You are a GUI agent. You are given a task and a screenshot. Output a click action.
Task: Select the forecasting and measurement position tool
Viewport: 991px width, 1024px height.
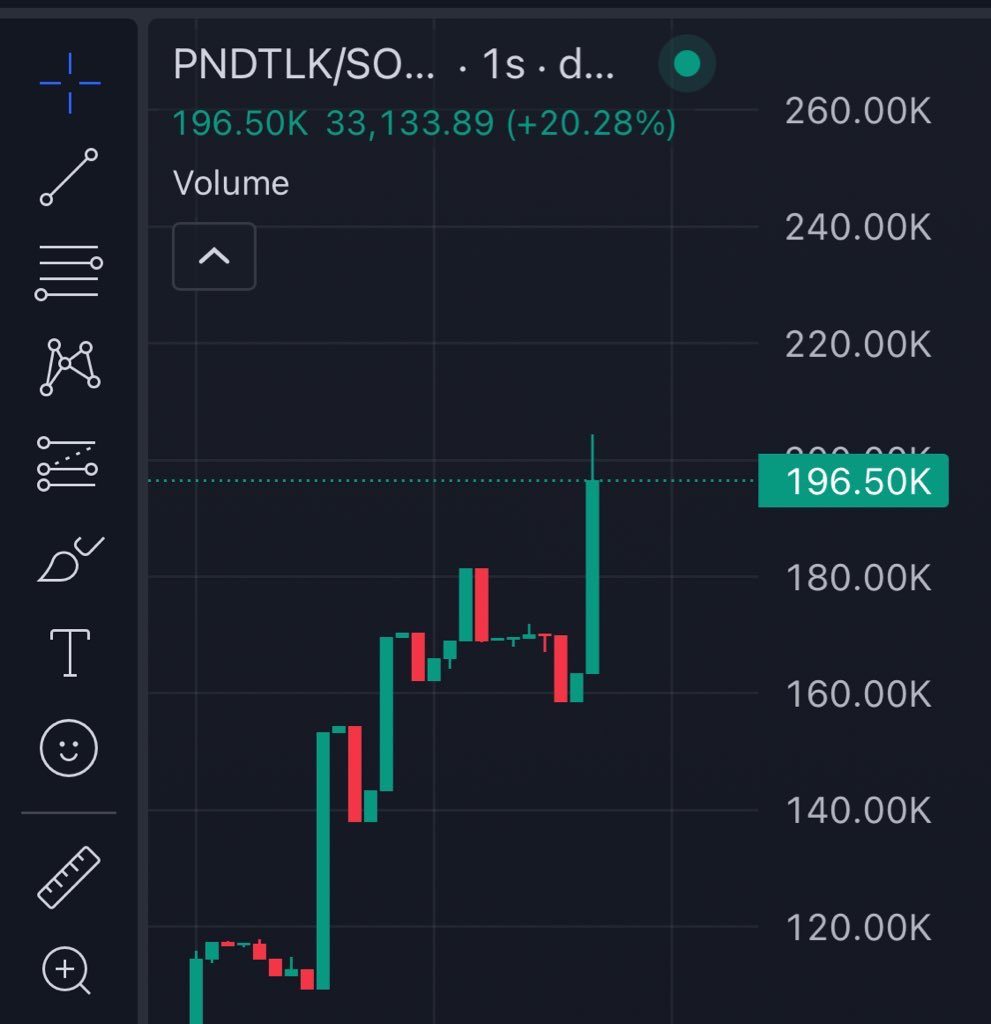[x=68, y=464]
